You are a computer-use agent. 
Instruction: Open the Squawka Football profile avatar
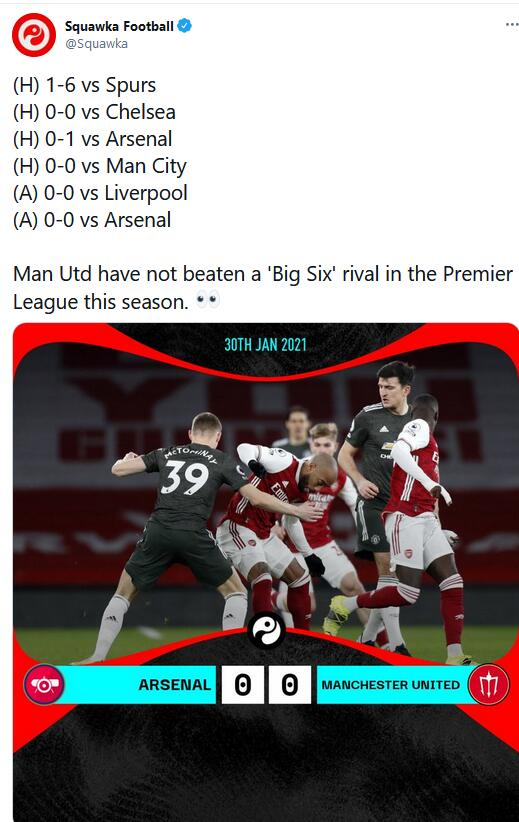(34, 35)
